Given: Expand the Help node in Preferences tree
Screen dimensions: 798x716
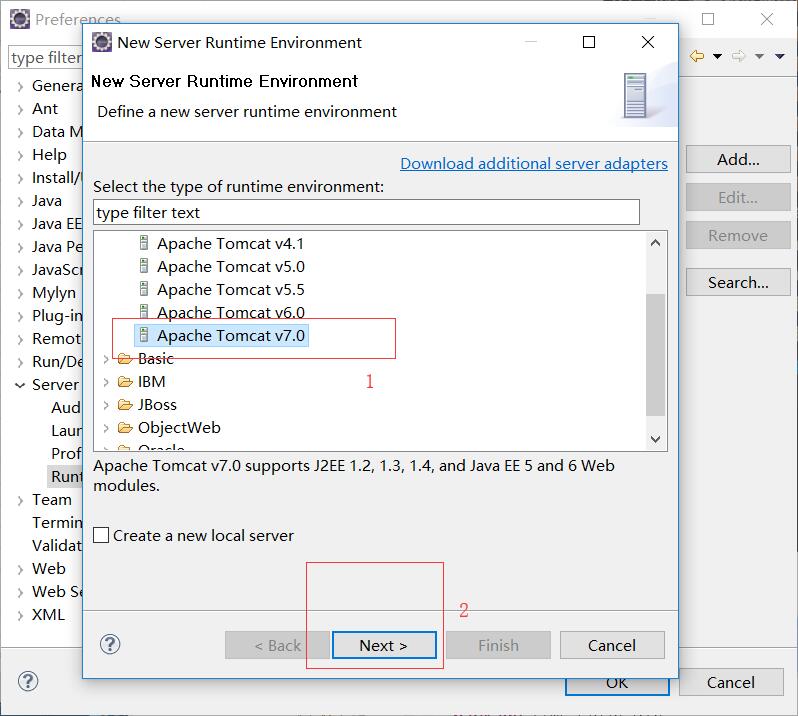Looking at the screenshot, I should tap(20, 155).
